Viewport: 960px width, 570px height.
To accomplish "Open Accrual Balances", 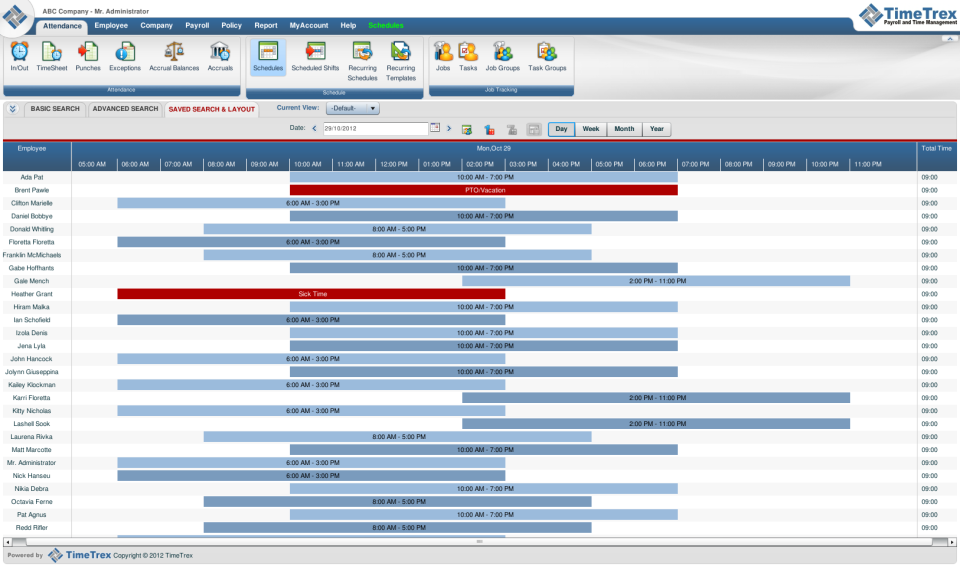I will [174, 56].
